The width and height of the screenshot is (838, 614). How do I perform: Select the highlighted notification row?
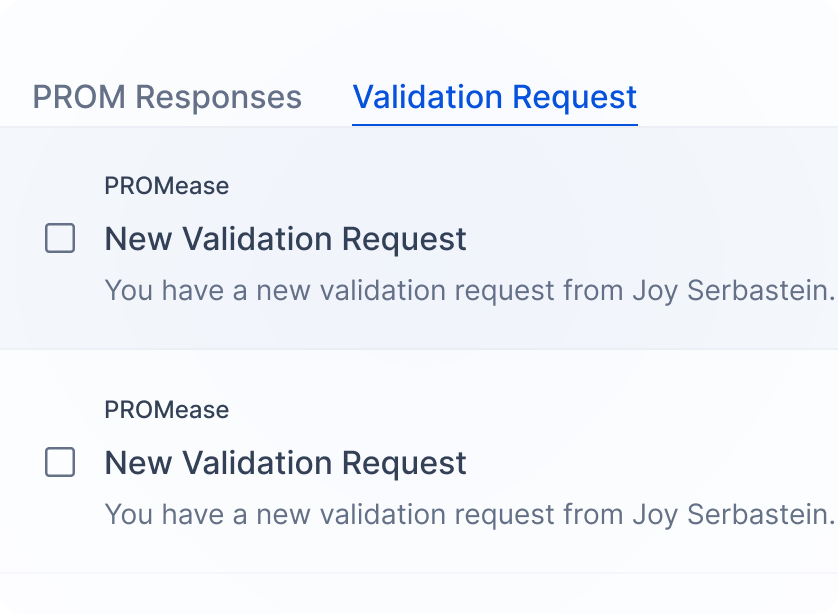[419, 239]
